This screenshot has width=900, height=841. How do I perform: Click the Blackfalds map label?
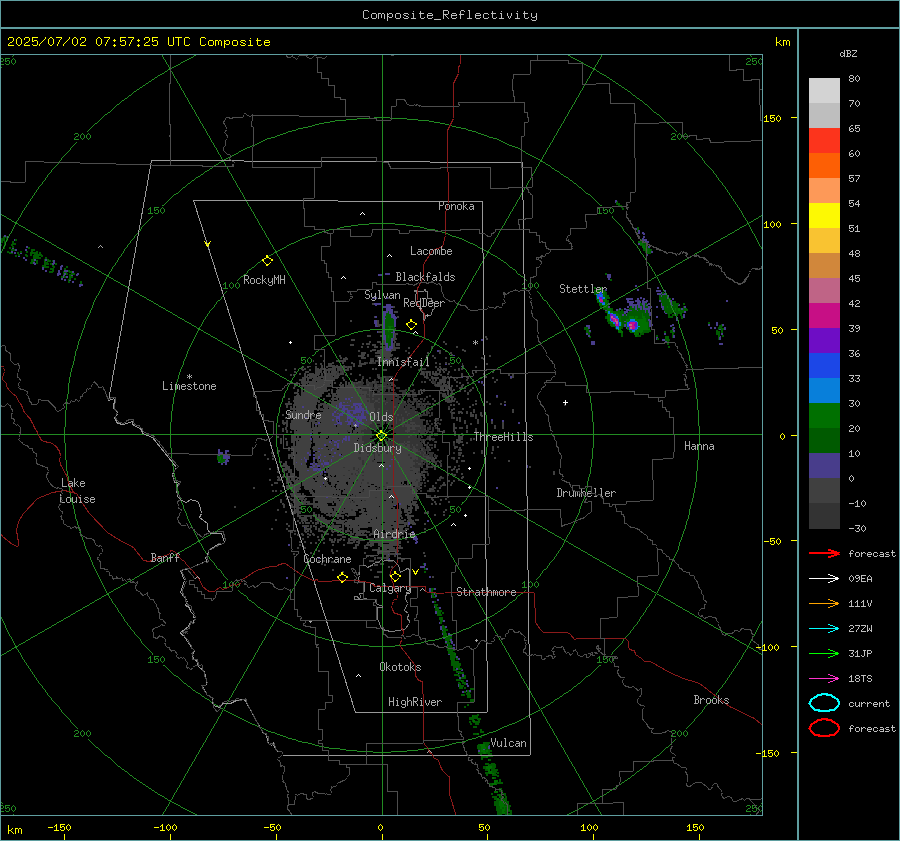(425, 277)
